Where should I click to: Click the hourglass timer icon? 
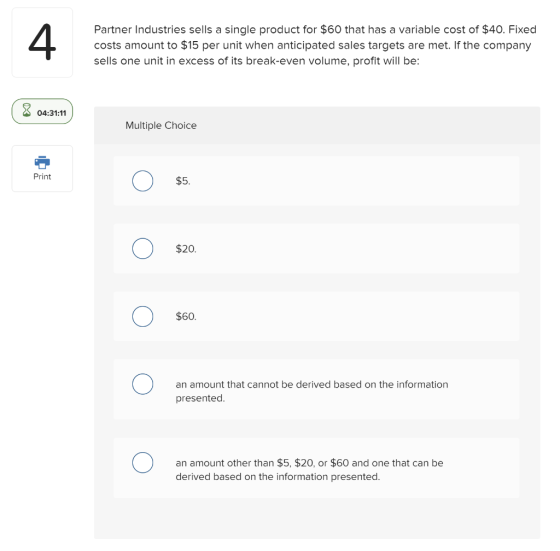pyautogui.click(x=26, y=110)
